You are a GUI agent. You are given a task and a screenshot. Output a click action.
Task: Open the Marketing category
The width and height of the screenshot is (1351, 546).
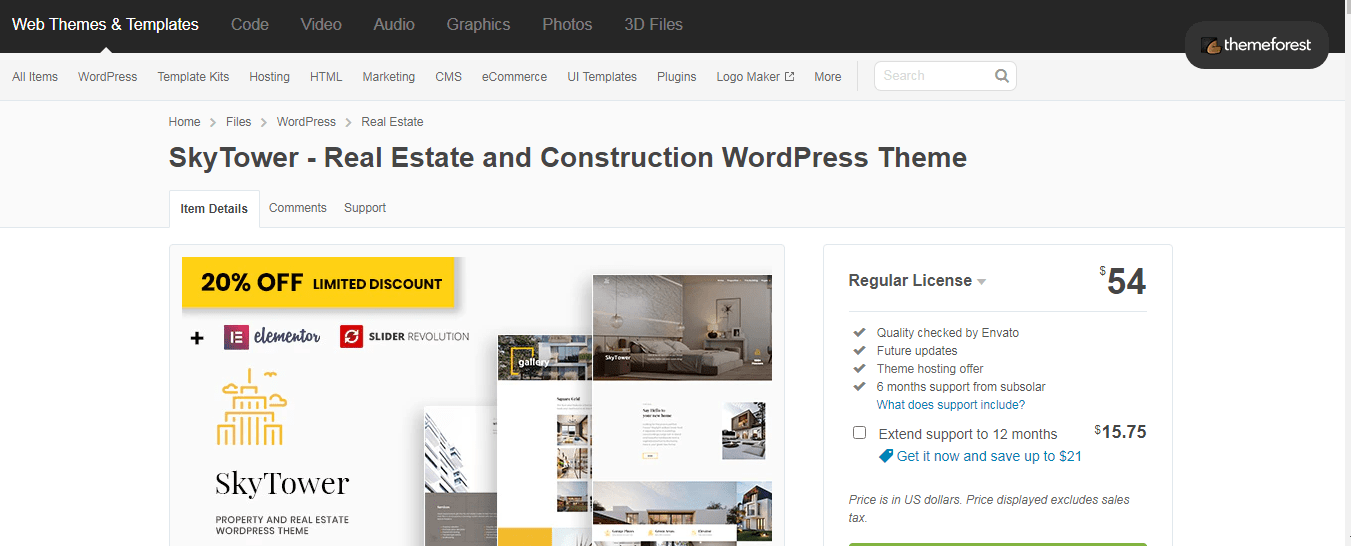(389, 77)
